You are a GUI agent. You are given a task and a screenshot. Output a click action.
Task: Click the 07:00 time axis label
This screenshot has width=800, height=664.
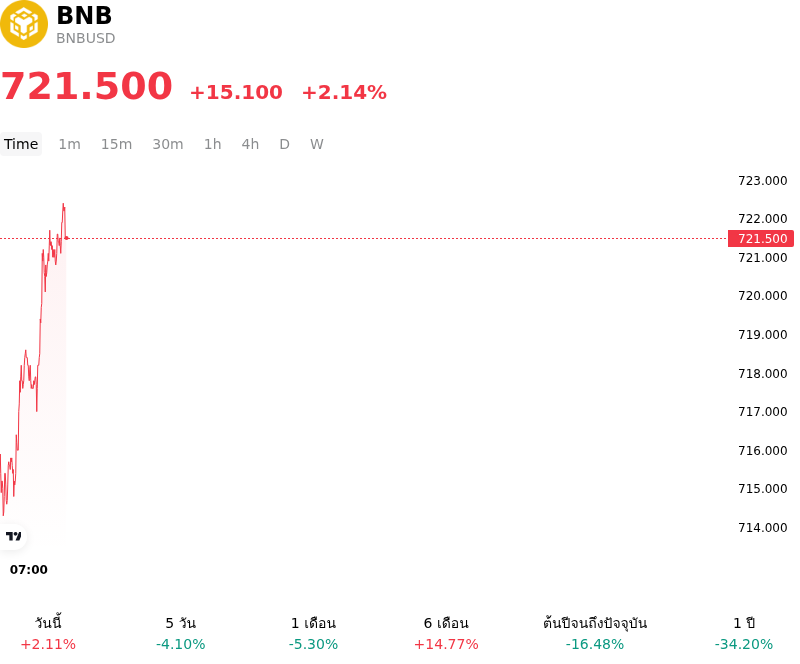pyautogui.click(x=29, y=570)
